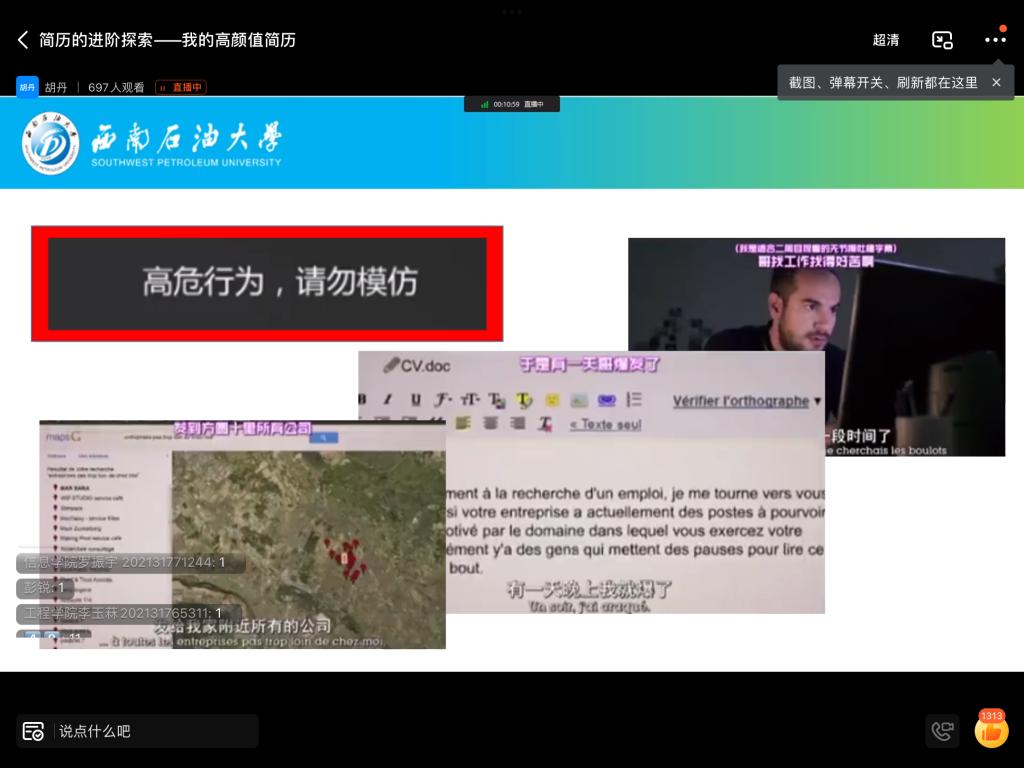Tap the 胡丹 host avatar

click(x=27, y=87)
